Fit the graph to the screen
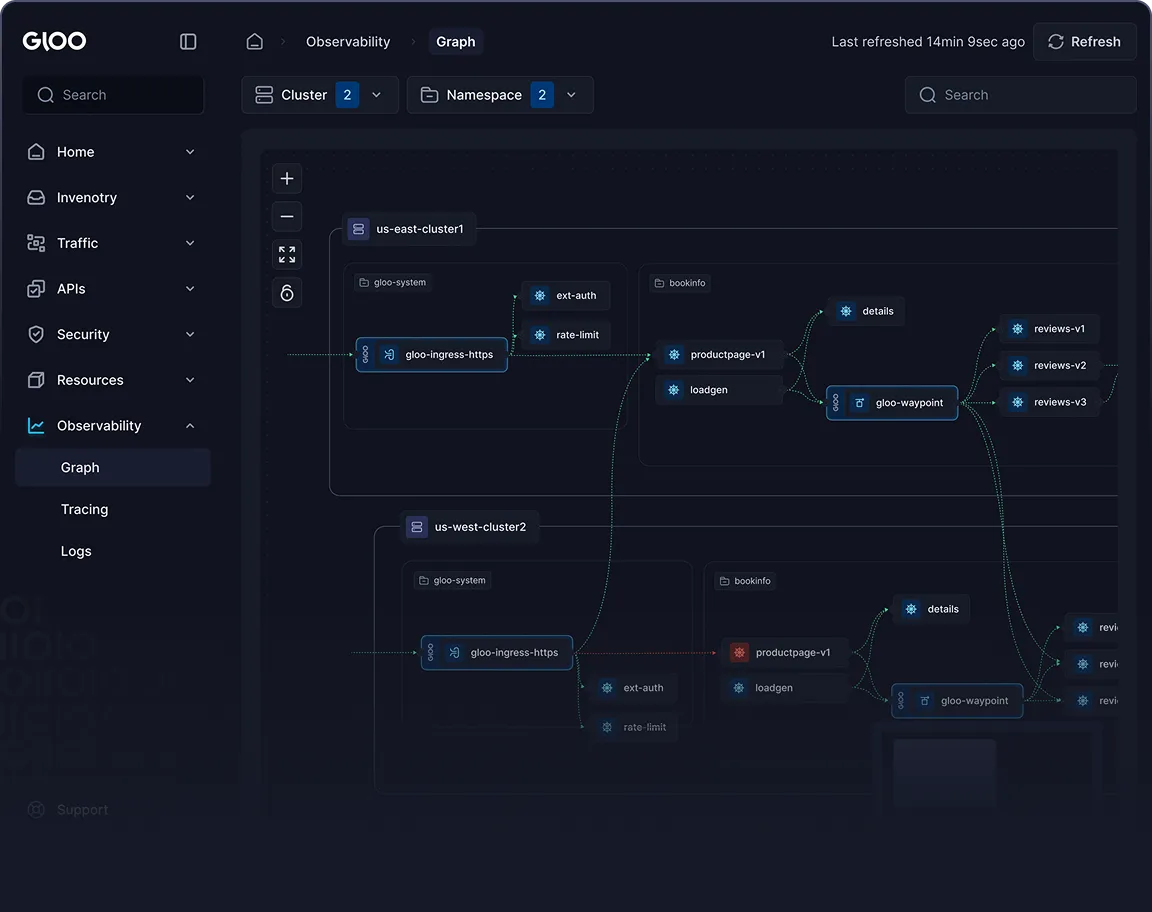 [287, 255]
